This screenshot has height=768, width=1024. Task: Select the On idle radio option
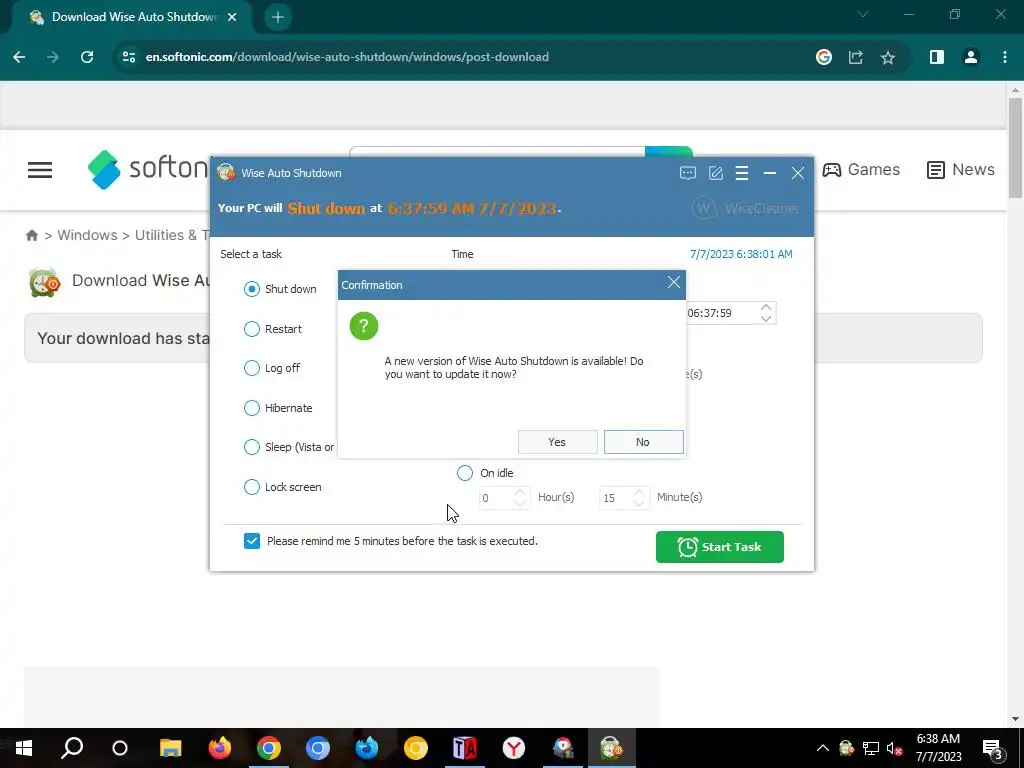tap(464, 473)
